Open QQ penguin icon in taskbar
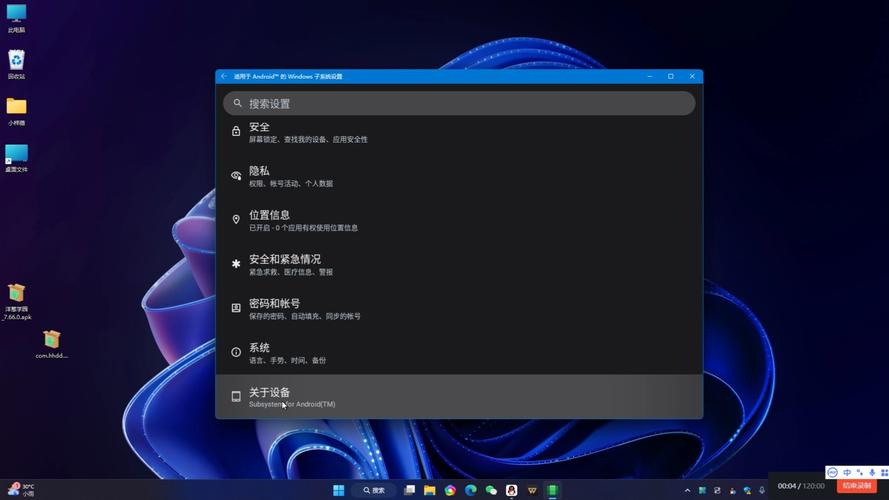Image resolution: width=889 pixels, height=500 pixels. coord(512,490)
